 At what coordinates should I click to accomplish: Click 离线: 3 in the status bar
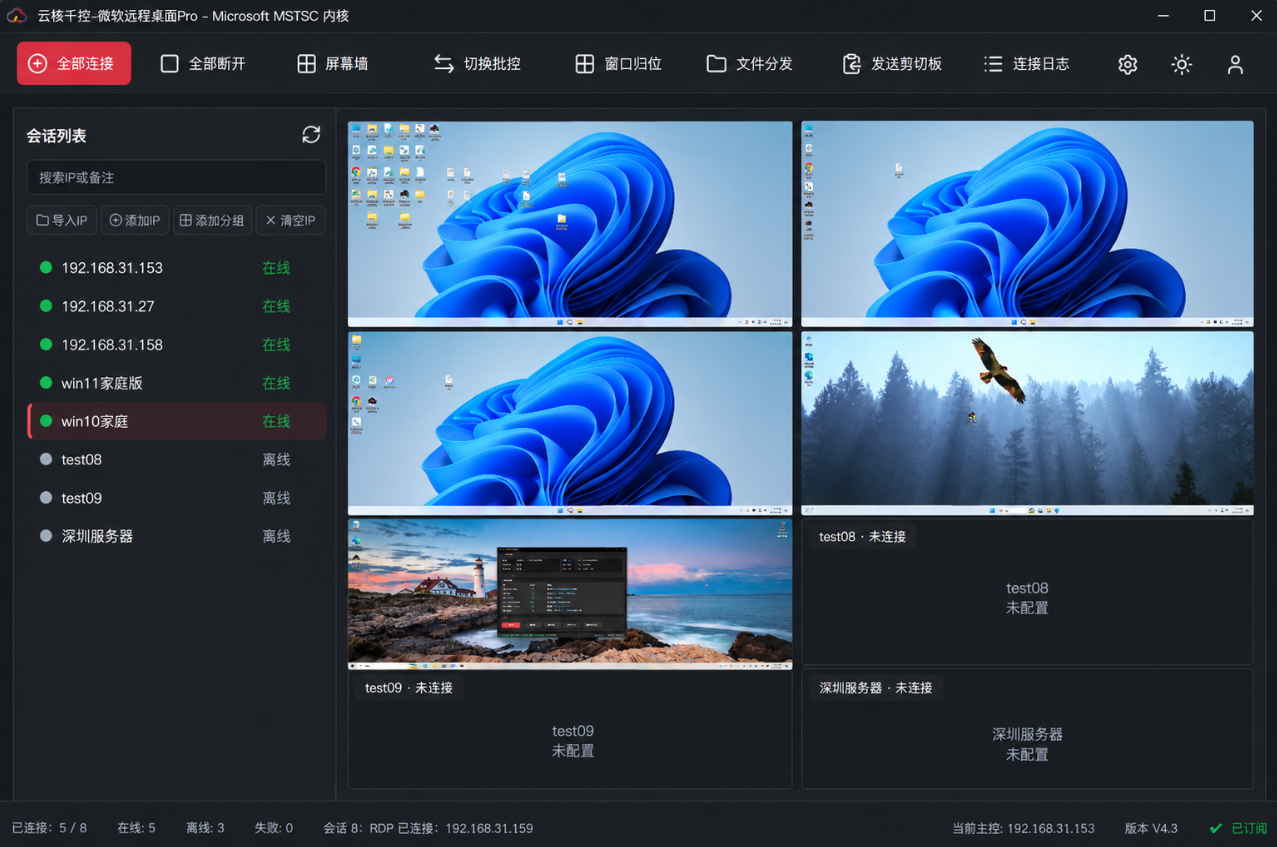pos(205,828)
